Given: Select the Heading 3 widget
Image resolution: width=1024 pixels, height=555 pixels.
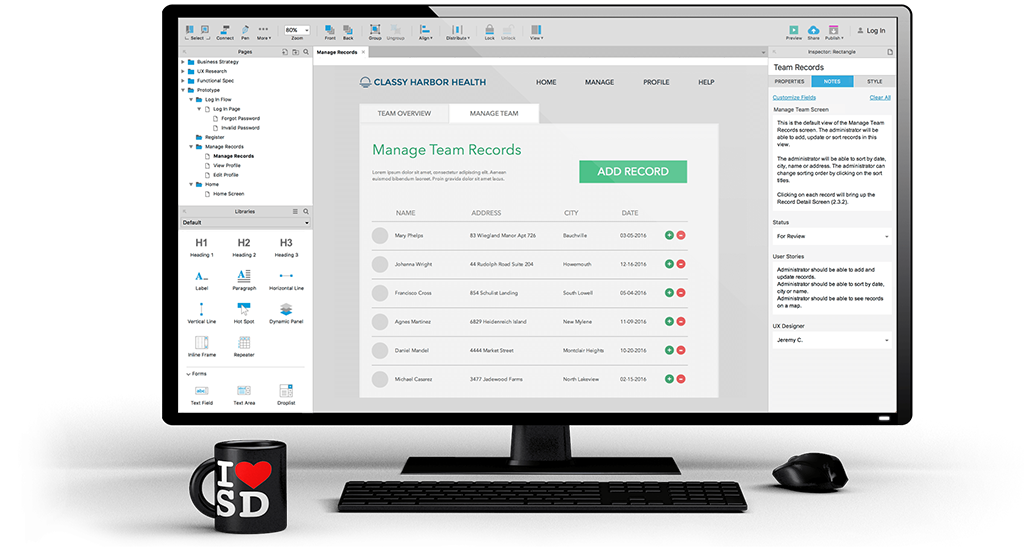Looking at the screenshot, I should click(x=286, y=247).
